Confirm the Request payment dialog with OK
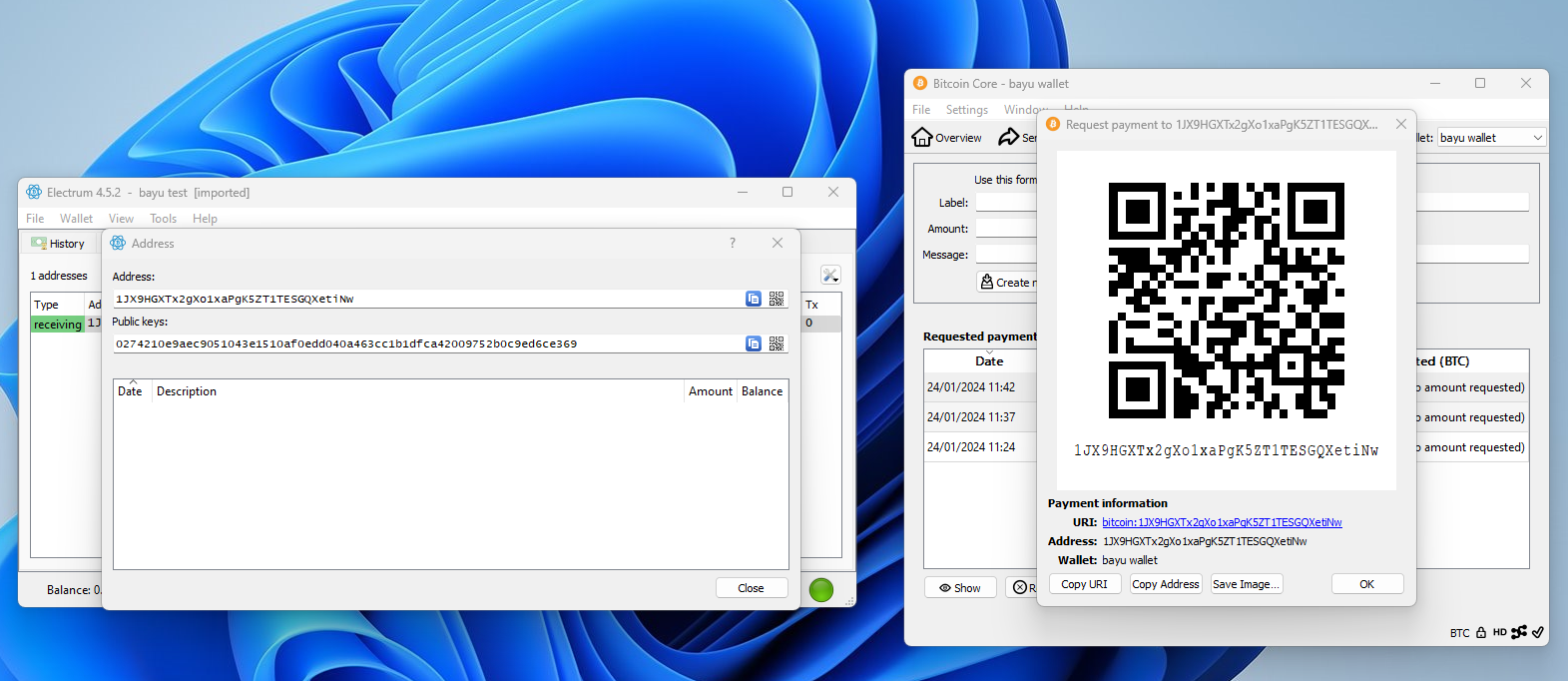Viewport: 1568px width, 681px height. [1367, 584]
